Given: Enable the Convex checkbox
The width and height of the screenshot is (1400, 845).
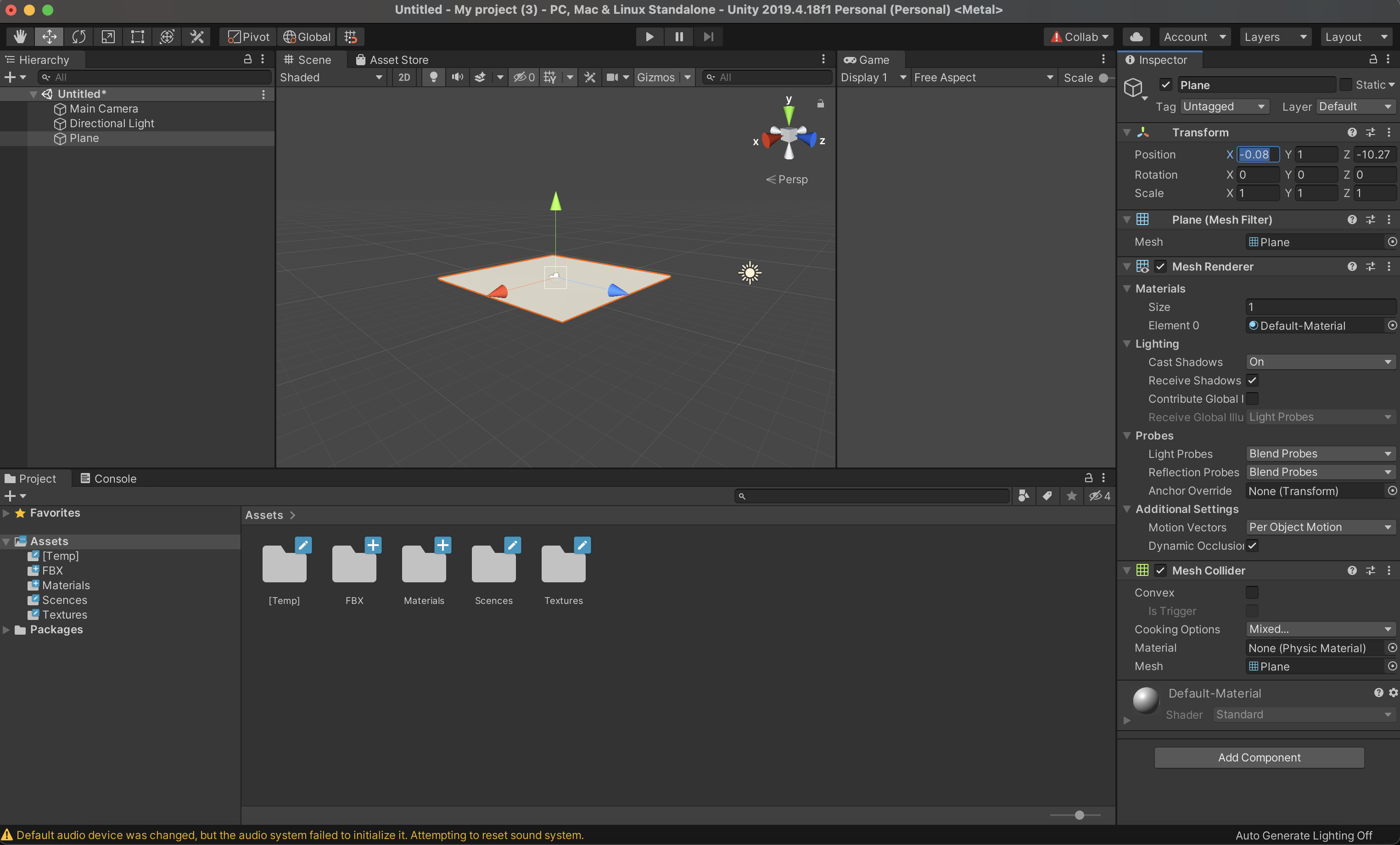Looking at the screenshot, I should pos(1252,592).
